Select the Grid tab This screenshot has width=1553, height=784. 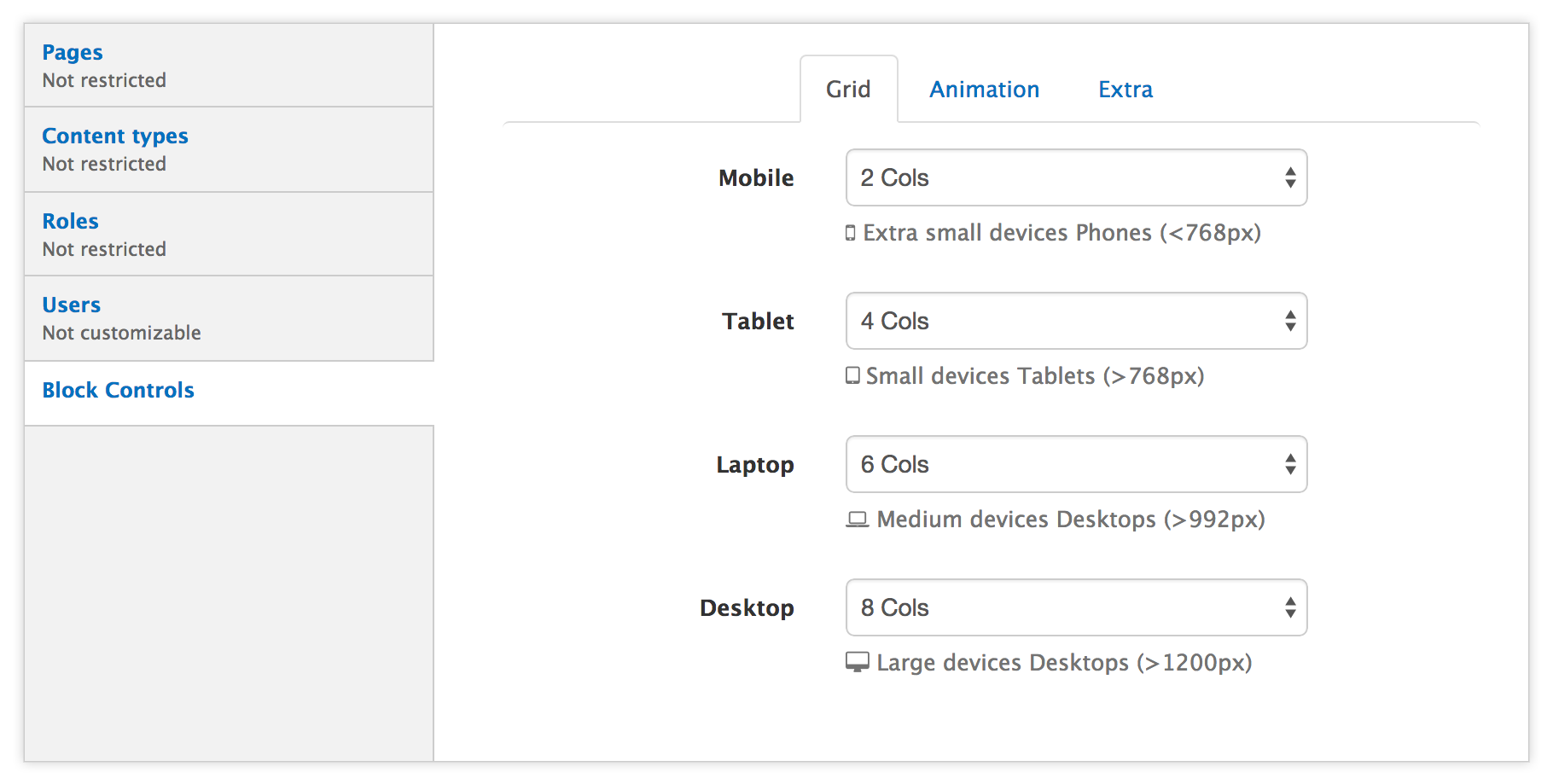(x=848, y=90)
